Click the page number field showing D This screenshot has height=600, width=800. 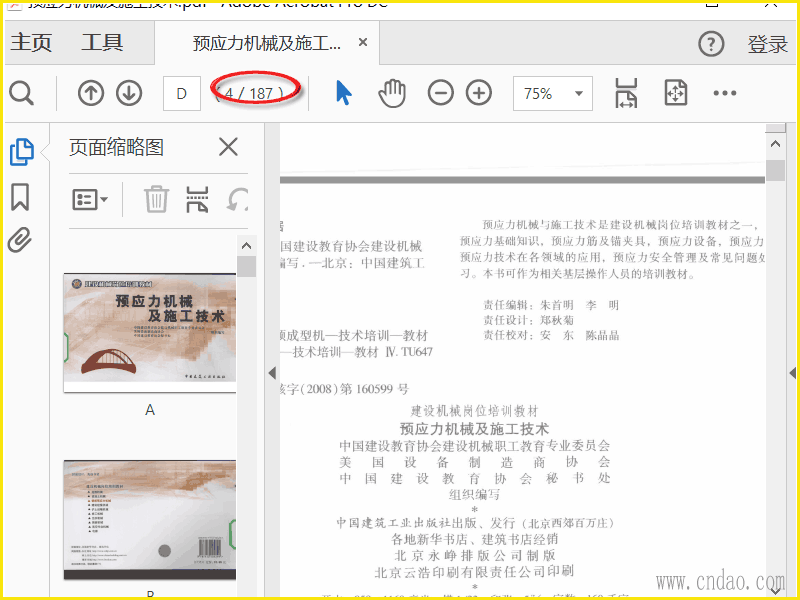click(182, 93)
